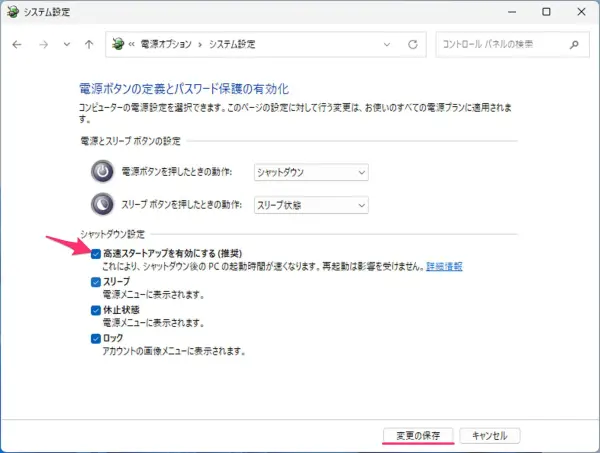Click the power options icon in address bar
Image resolution: width=600 pixels, height=453 pixels.
tap(119, 45)
